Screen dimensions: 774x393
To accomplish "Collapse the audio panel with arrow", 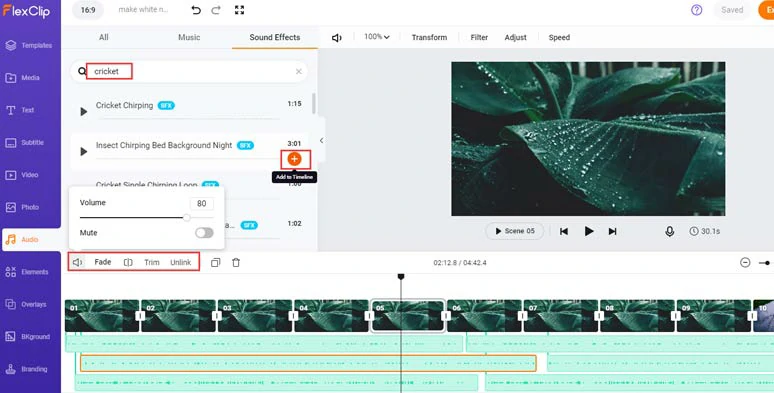I will pyautogui.click(x=321, y=141).
